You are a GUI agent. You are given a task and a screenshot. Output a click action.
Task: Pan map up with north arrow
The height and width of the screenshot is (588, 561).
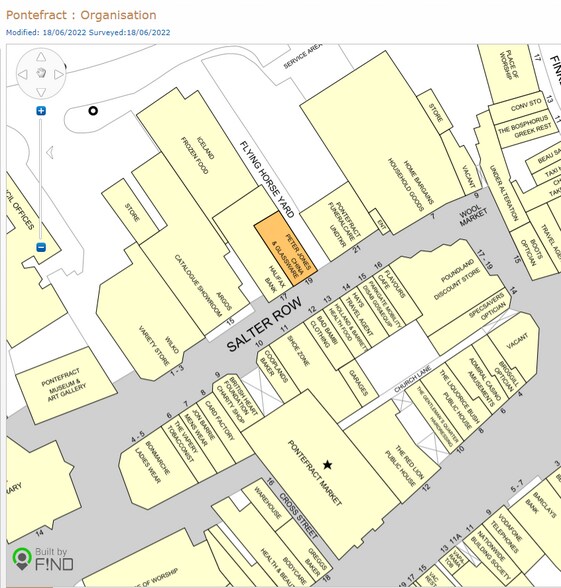click(x=41, y=57)
